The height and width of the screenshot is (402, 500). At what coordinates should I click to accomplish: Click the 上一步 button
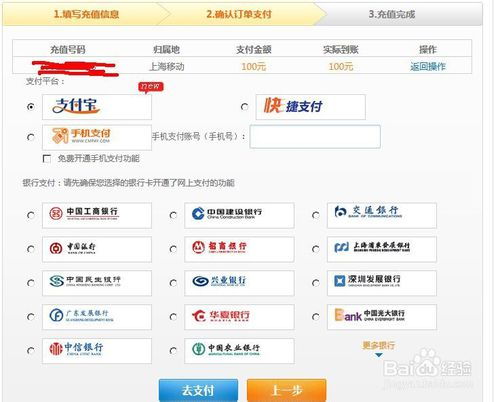[286, 390]
